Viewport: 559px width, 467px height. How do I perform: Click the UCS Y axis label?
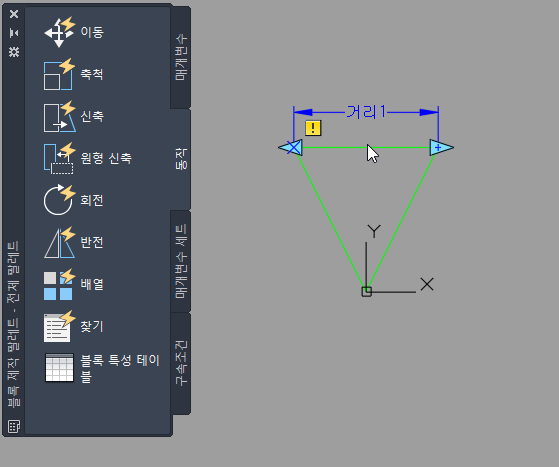(374, 231)
